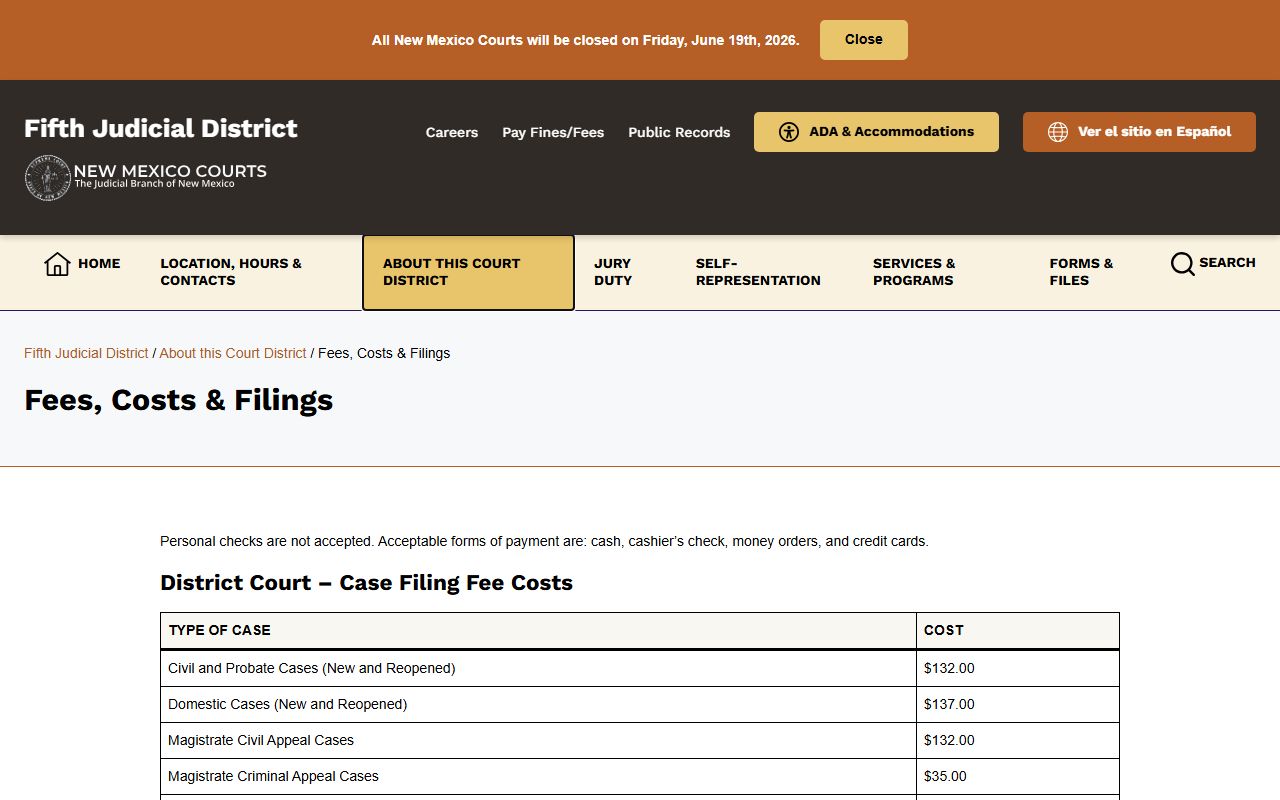Click the District Court Case Filing Fee heading
Viewport: 1280px width, 800px height.
[x=366, y=583]
